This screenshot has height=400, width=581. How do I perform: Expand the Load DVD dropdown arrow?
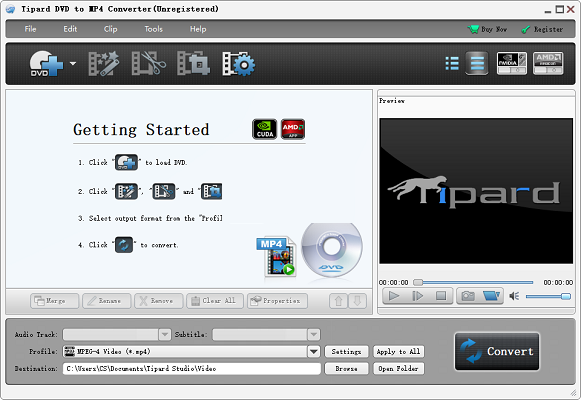pyautogui.click(x=73, y=64)
